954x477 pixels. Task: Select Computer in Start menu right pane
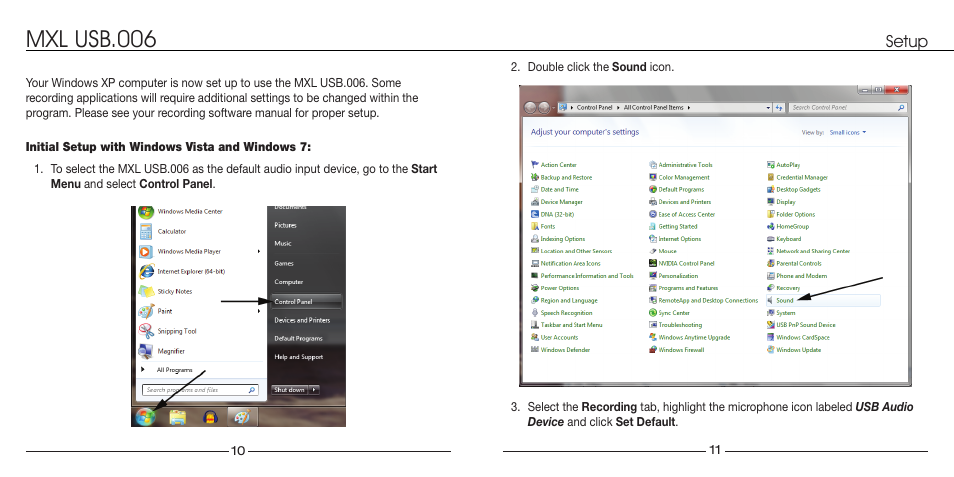288,282
